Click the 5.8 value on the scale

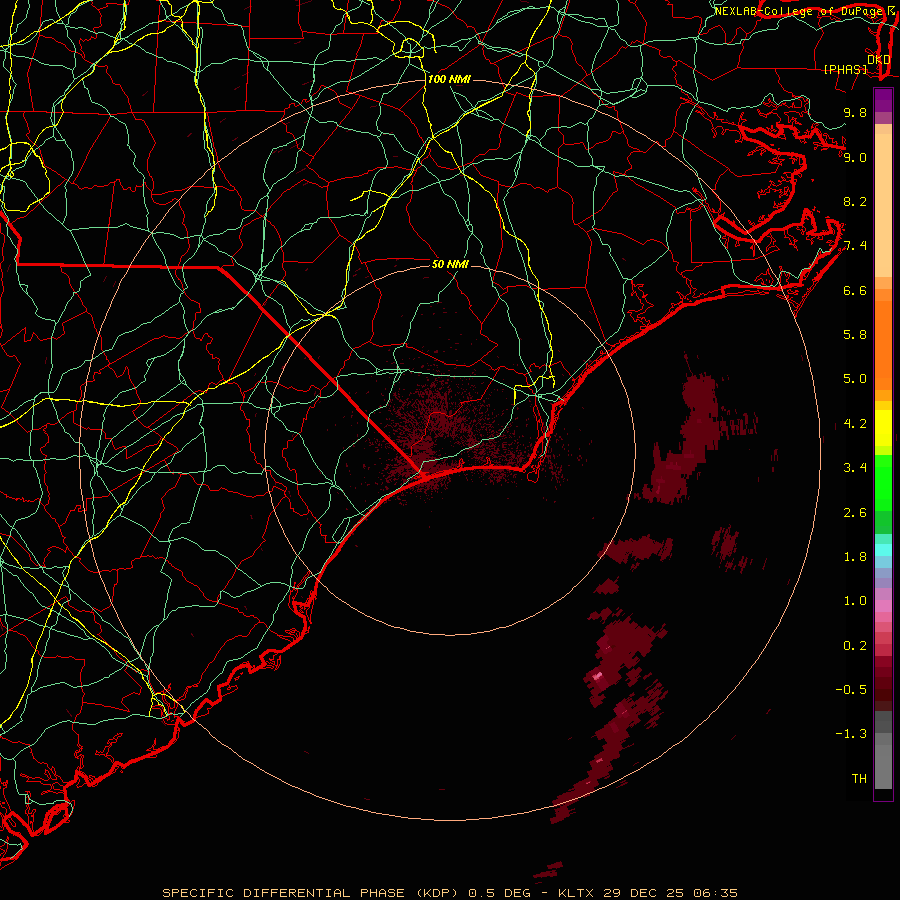[x=855, y=335]
